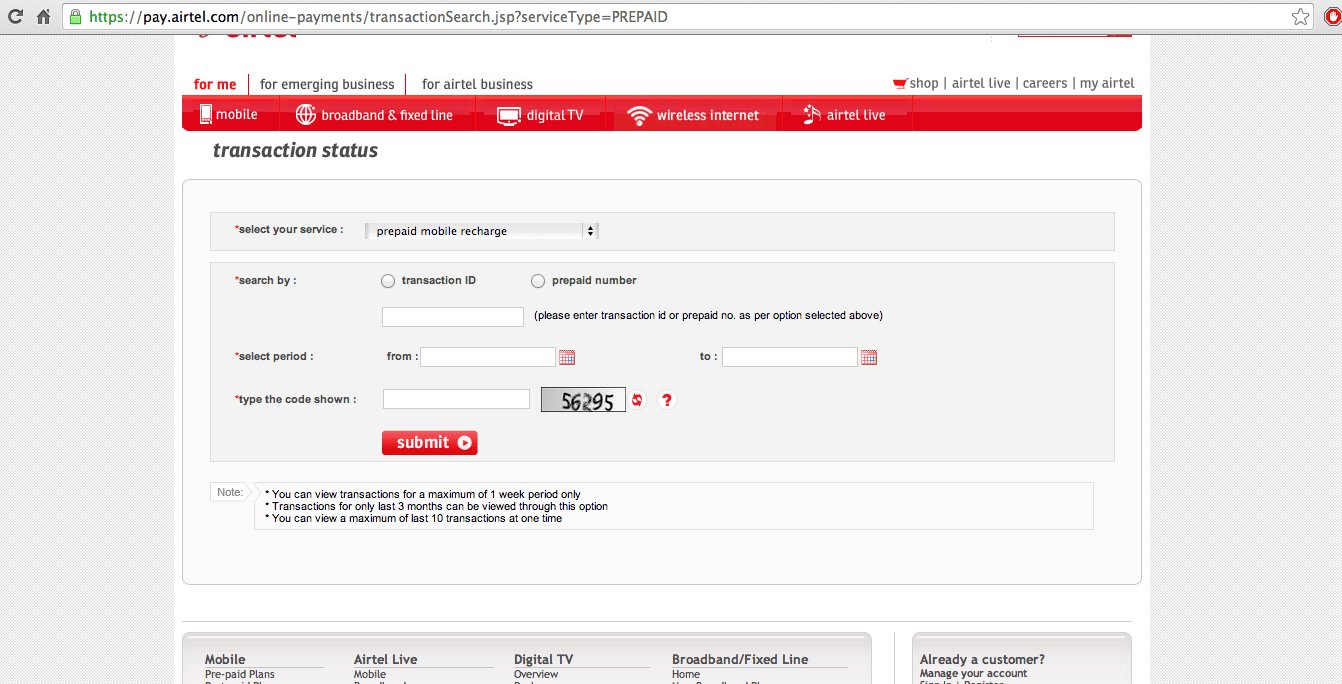Click the green padlock security icon

coord(75,17)
